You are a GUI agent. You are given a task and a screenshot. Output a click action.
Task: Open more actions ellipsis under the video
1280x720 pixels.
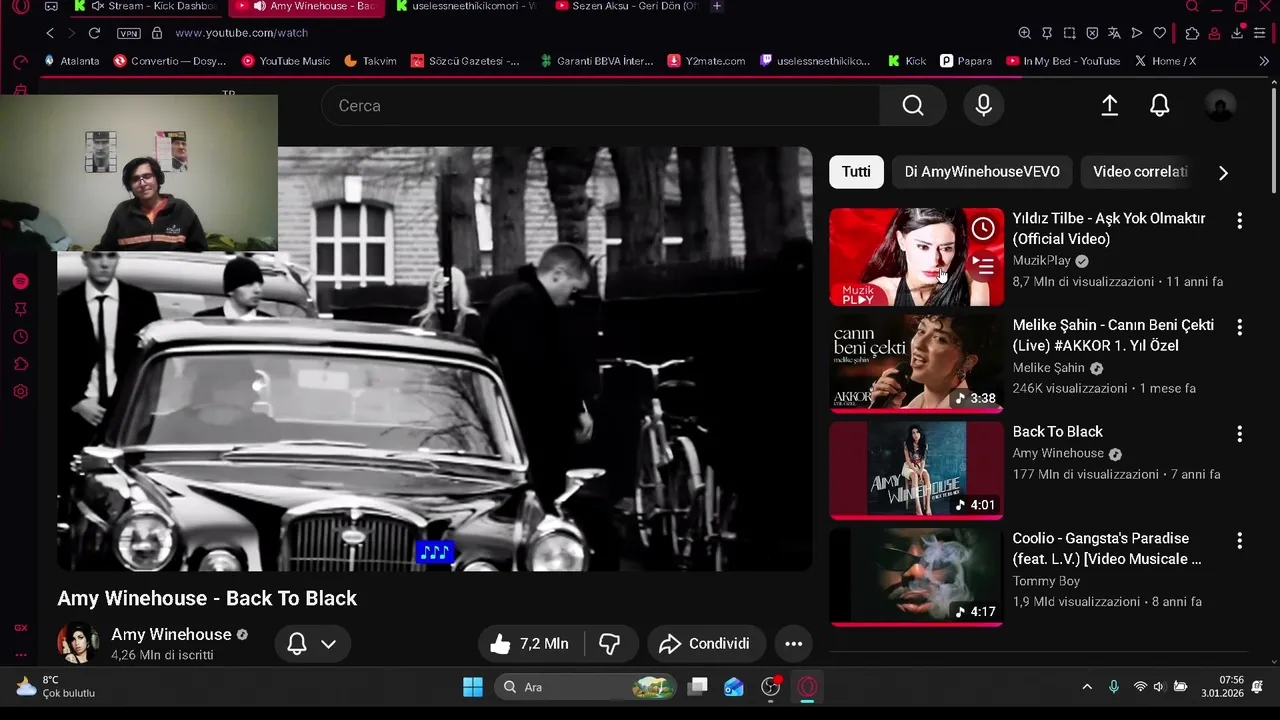tap(794, 644)
